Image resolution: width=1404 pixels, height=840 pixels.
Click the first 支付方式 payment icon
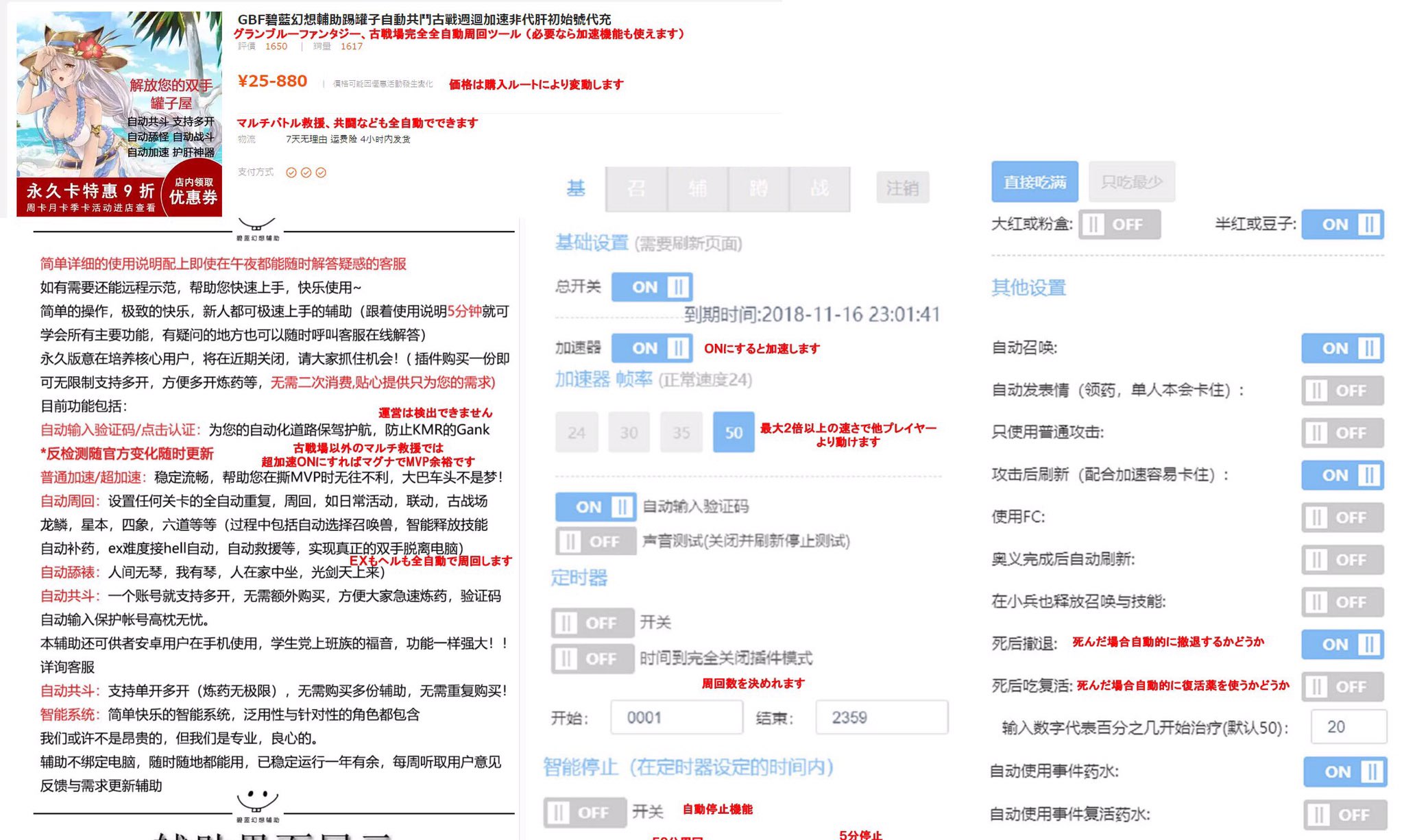tap(291, 173)
